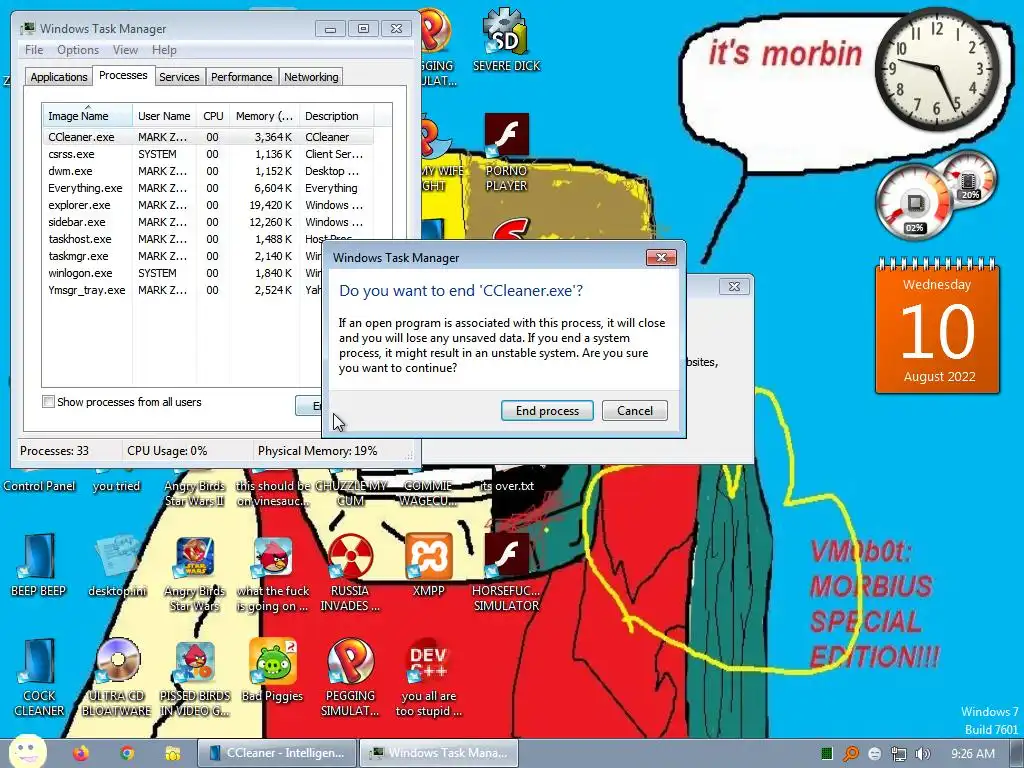Select the PISSED BIRDS IN VIDEO G... icon
This screenshot has width=1024, height=768.
click(195, 678)
